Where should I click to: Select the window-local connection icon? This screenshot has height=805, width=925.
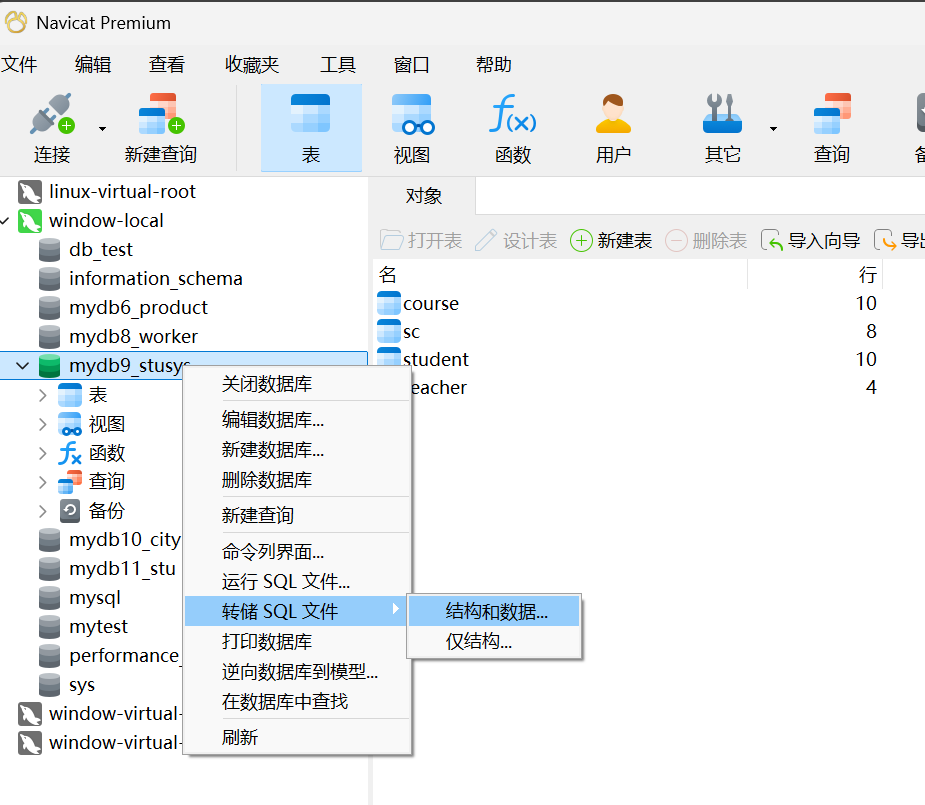[x=29, y=221]
